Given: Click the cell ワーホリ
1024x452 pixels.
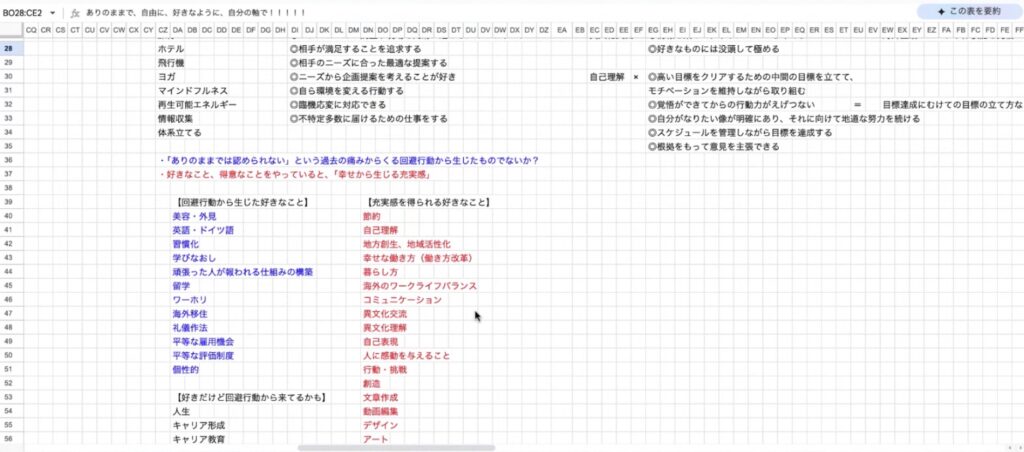Looking at the screenshot, I should 190,300.
